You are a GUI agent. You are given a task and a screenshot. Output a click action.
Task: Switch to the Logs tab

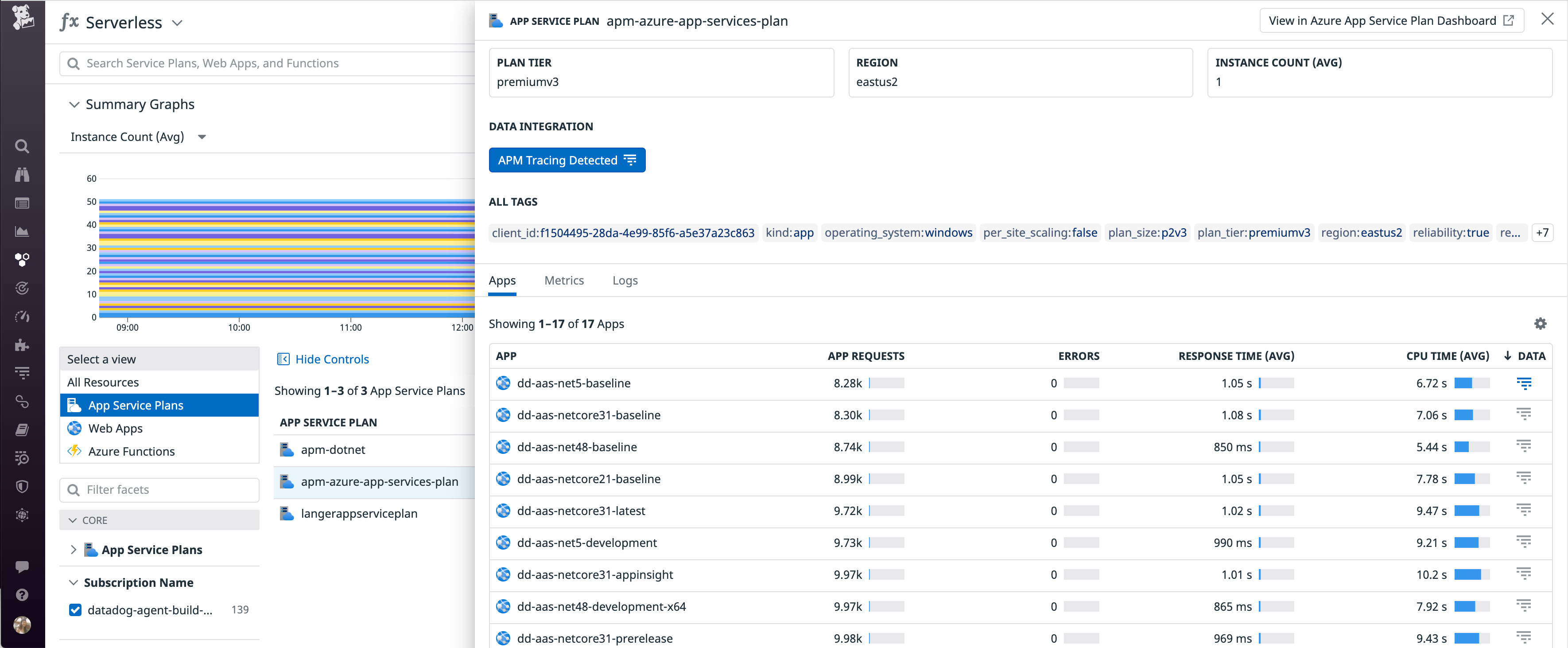tap(625, 280)
